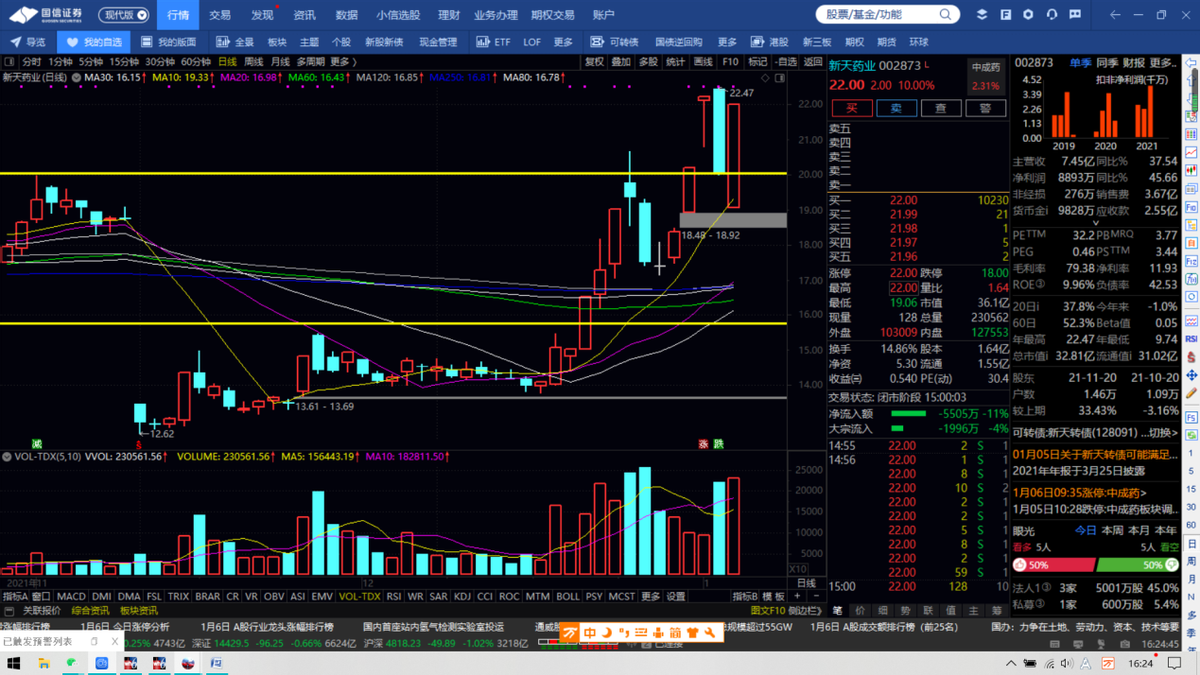Open the 港股 Hong Kong stocks section

click(771, 42)
